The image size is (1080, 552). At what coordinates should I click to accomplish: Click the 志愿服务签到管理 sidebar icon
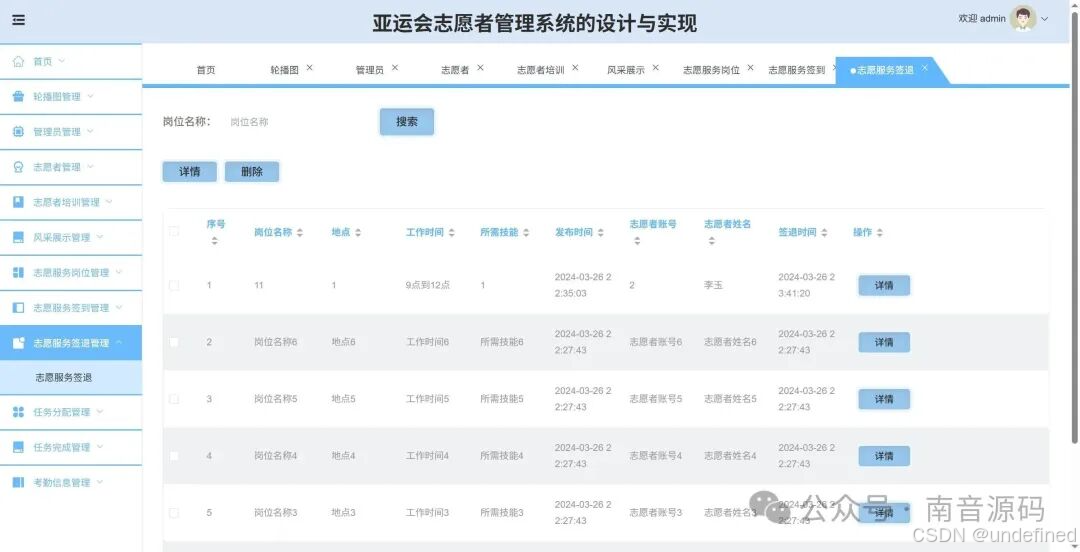pos(19,307)
